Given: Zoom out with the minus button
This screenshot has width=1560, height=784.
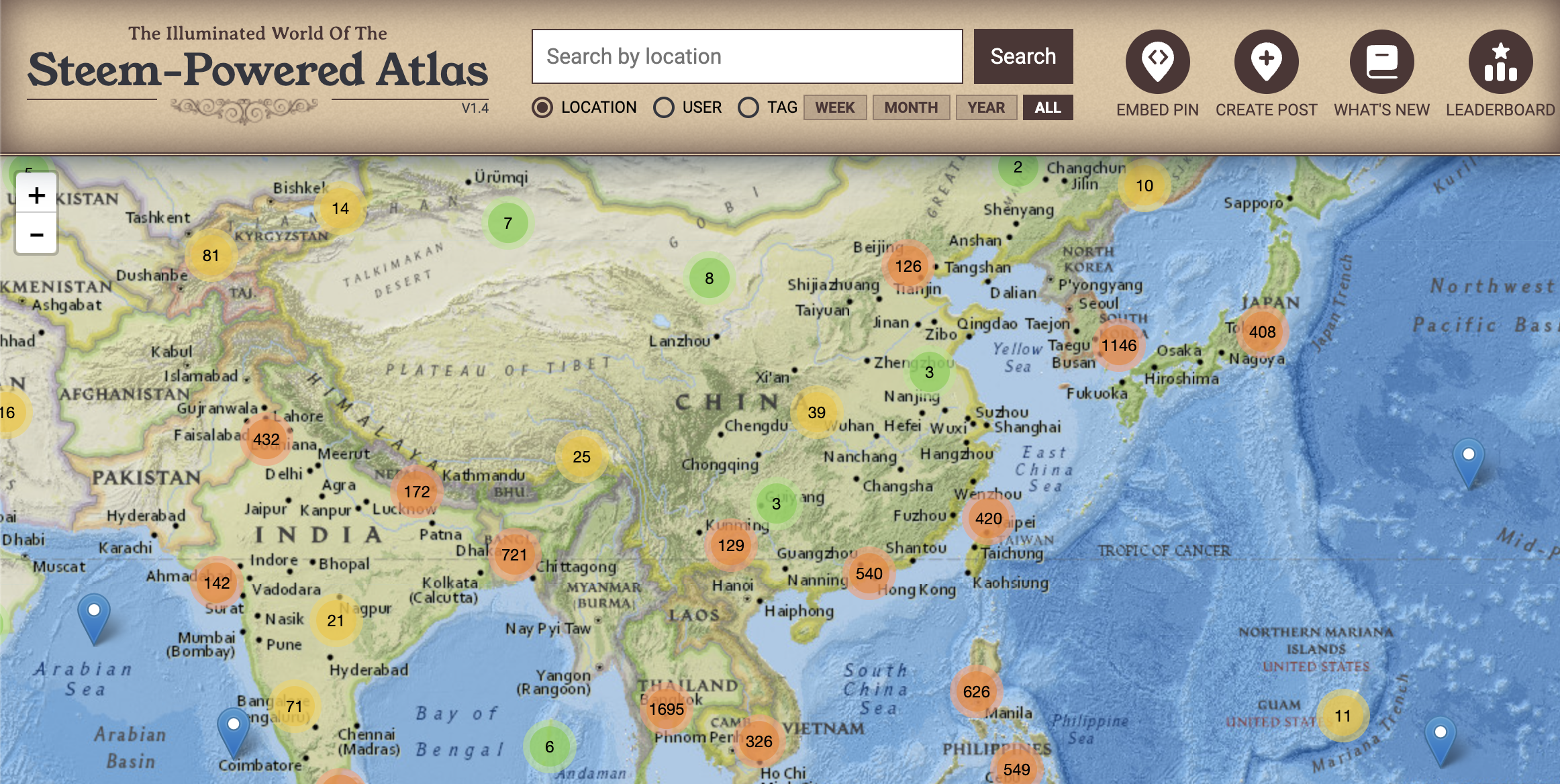Looking at the screenshot, I should click(x=37, y=234).
